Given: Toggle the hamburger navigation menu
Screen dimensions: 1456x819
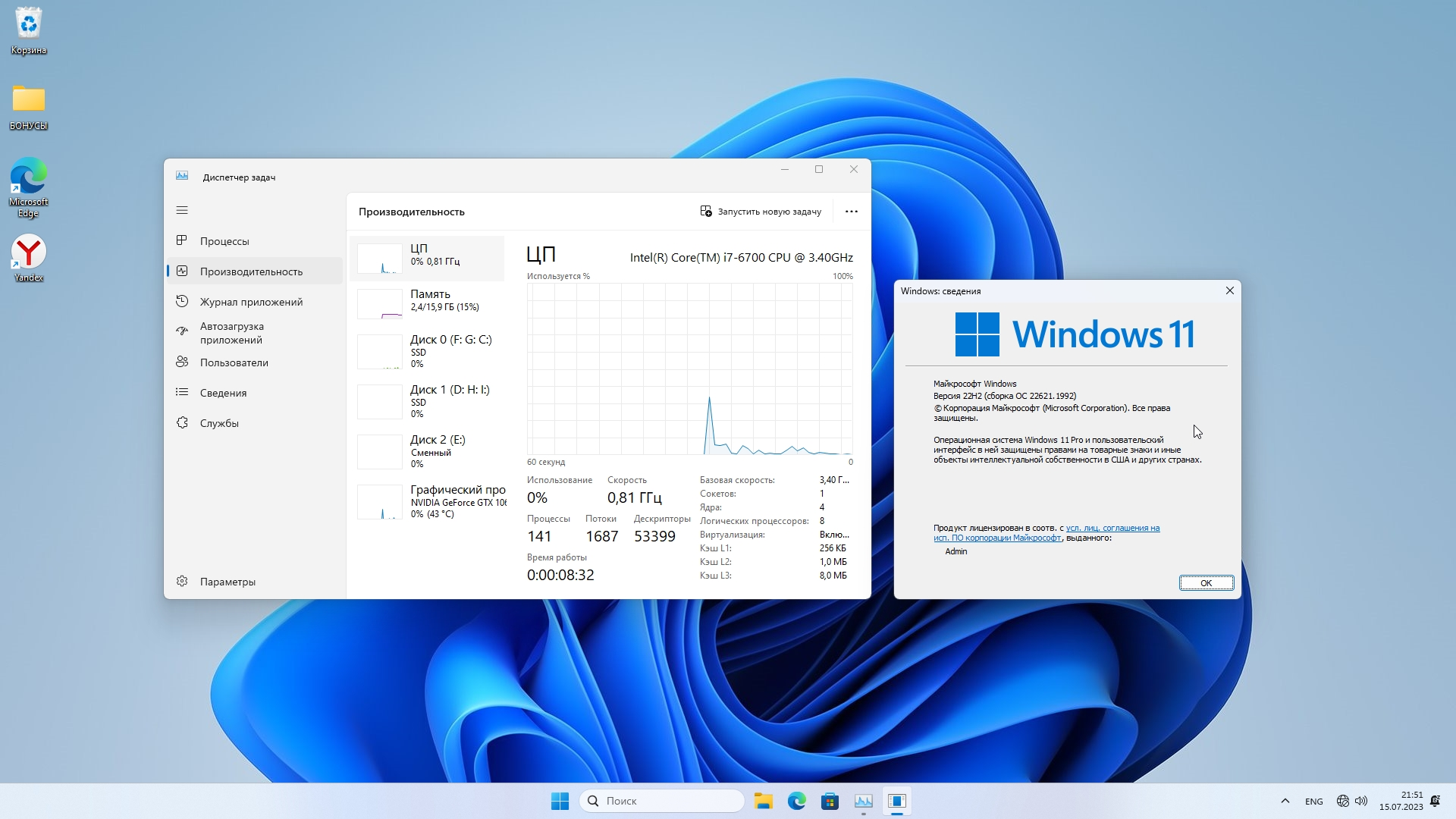Looking at the screenshot, I should (x=182, y=210).
